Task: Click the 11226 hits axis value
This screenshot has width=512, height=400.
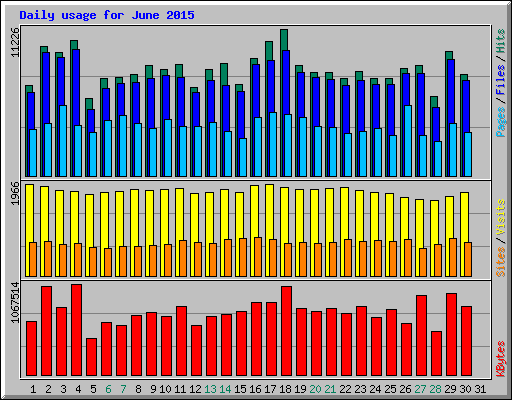Action: [x=15, y=43]
